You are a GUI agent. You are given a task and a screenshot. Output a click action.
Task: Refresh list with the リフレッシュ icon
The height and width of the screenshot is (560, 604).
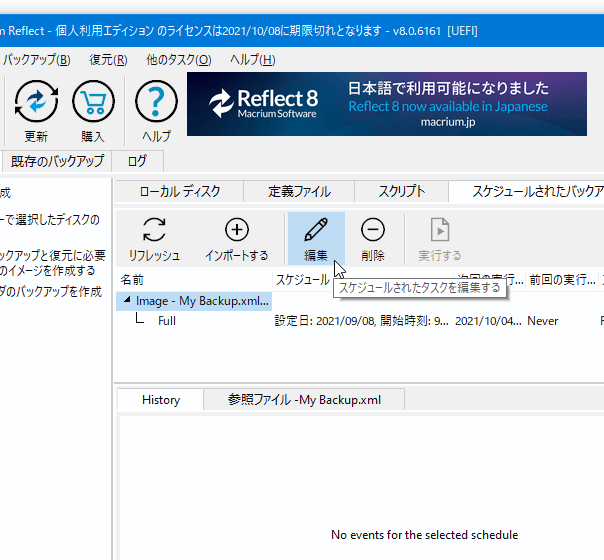pyautogui.click(x=154, y=230)
